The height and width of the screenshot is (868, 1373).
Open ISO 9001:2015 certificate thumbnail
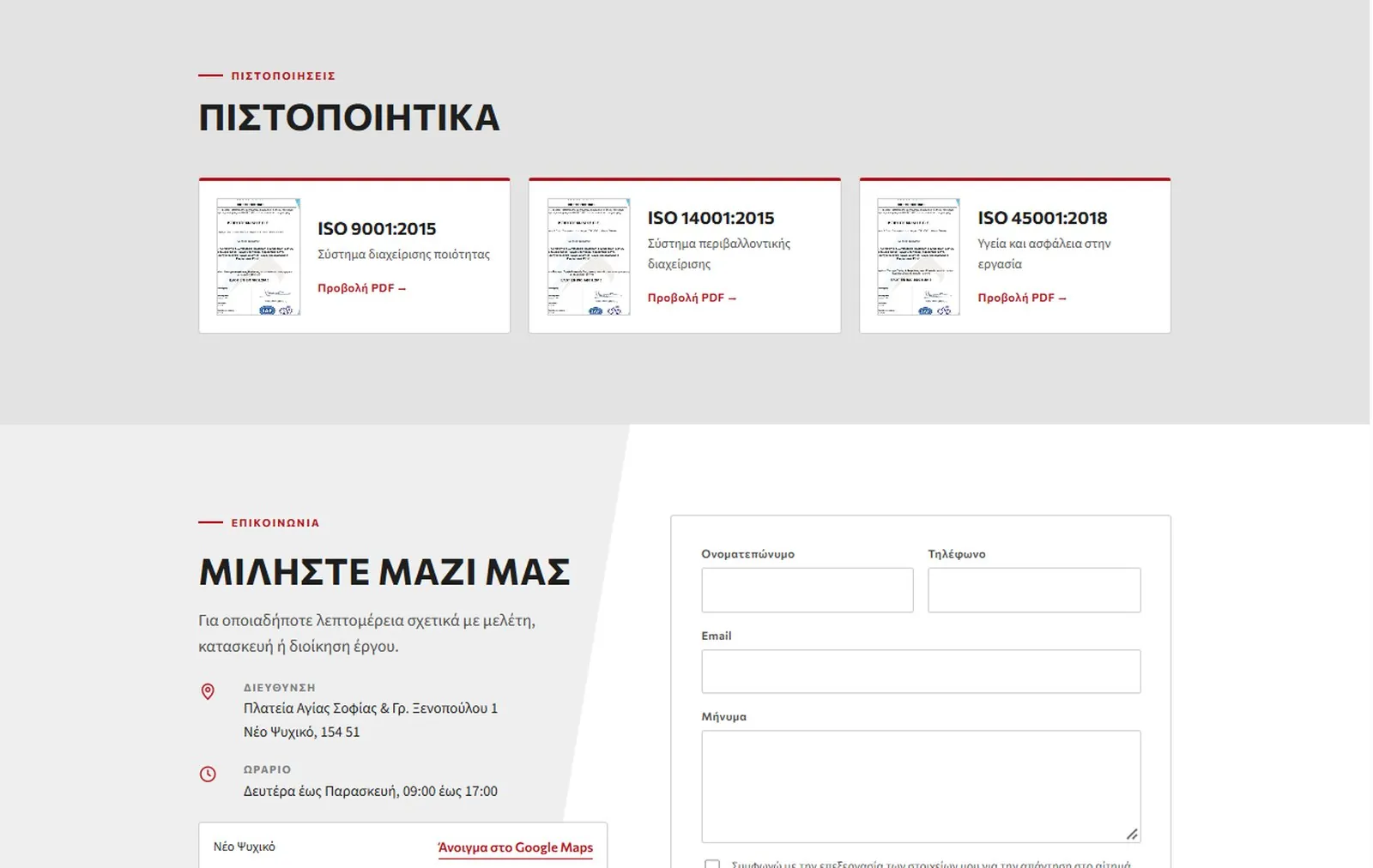pyautogui.click(x=258, y=256)
